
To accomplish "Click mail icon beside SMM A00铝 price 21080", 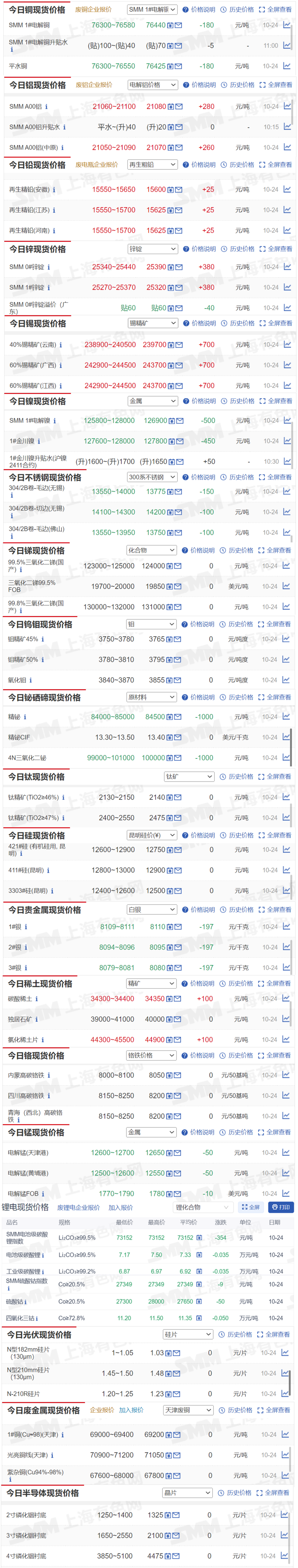I will click(180, 107).
